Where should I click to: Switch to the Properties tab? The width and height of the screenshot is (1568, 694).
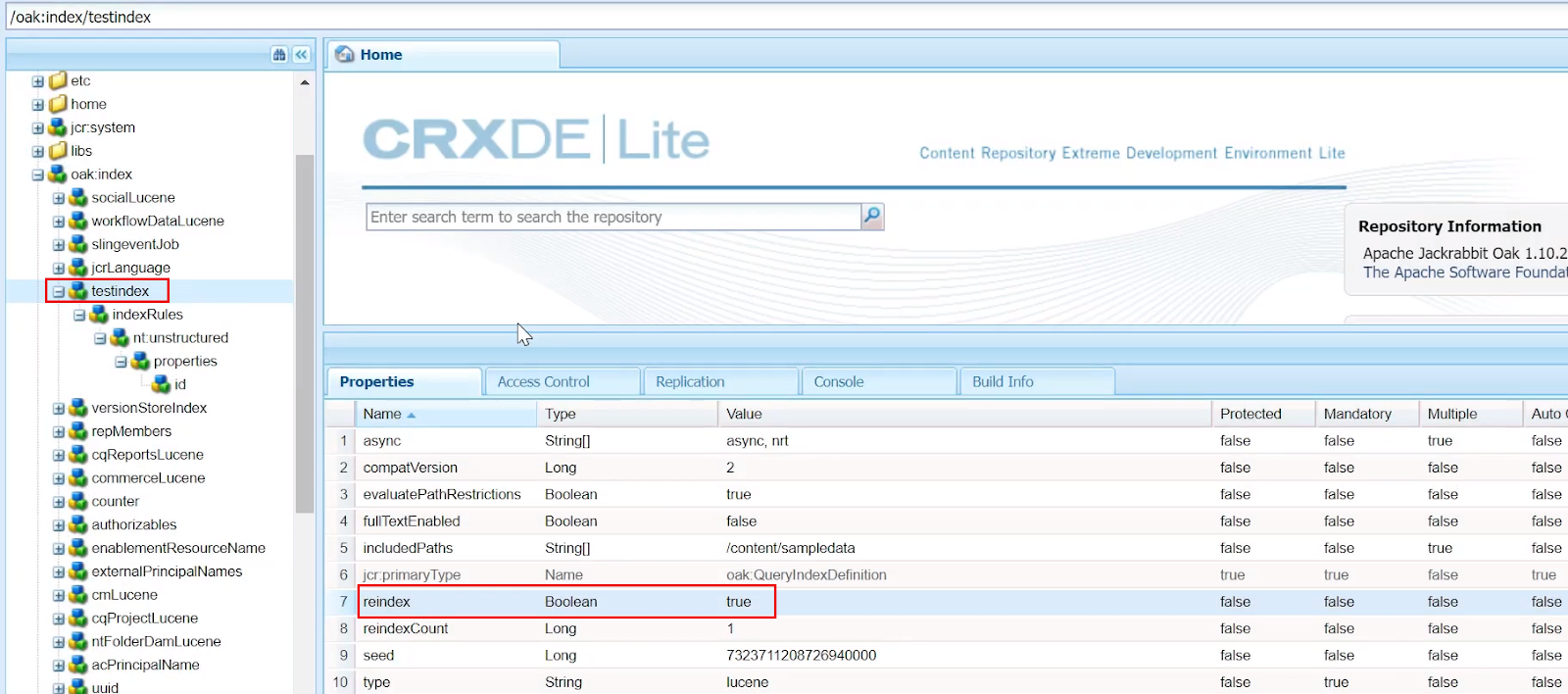[404, 381]
